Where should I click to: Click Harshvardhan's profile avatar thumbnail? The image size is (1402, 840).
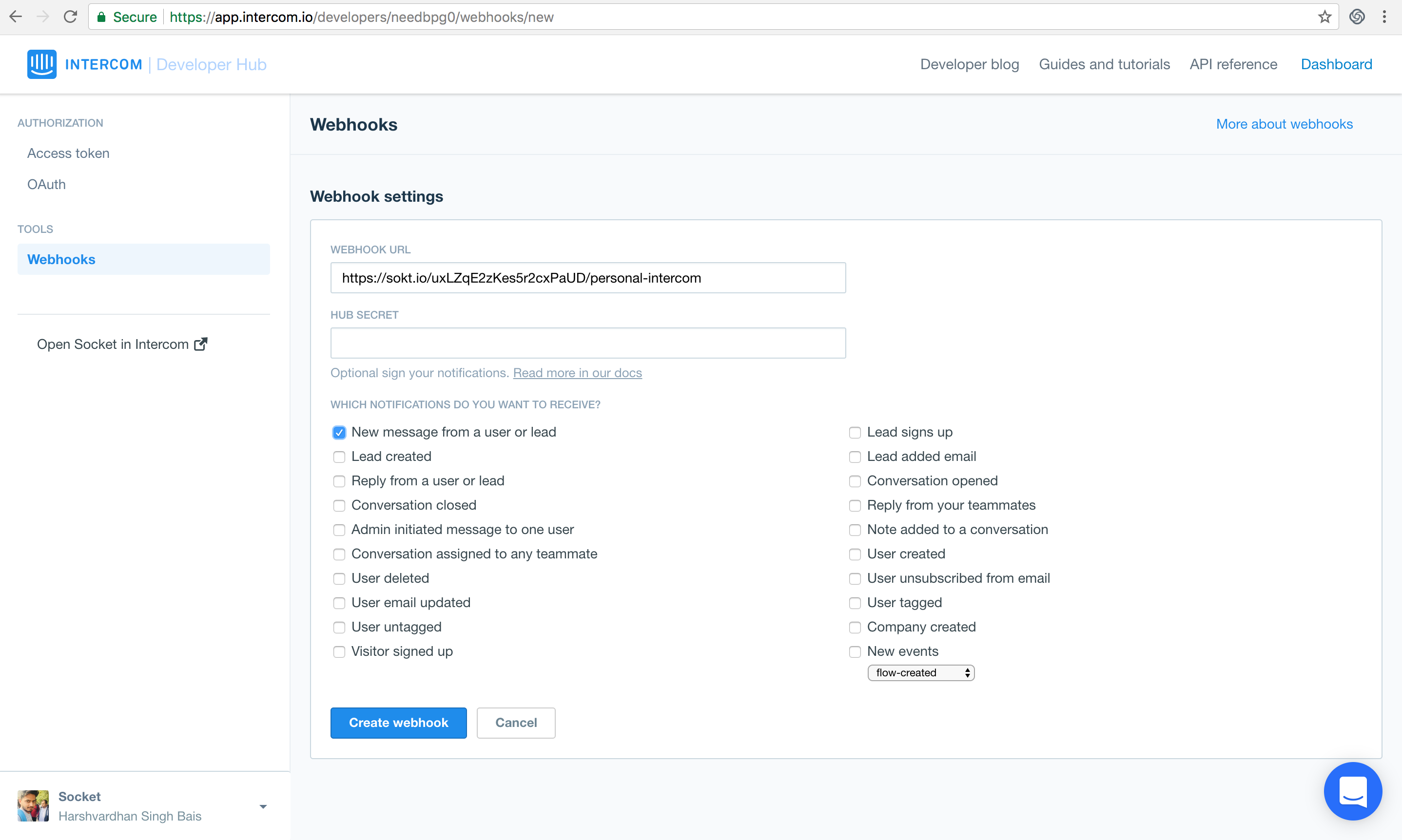point(33,805)
